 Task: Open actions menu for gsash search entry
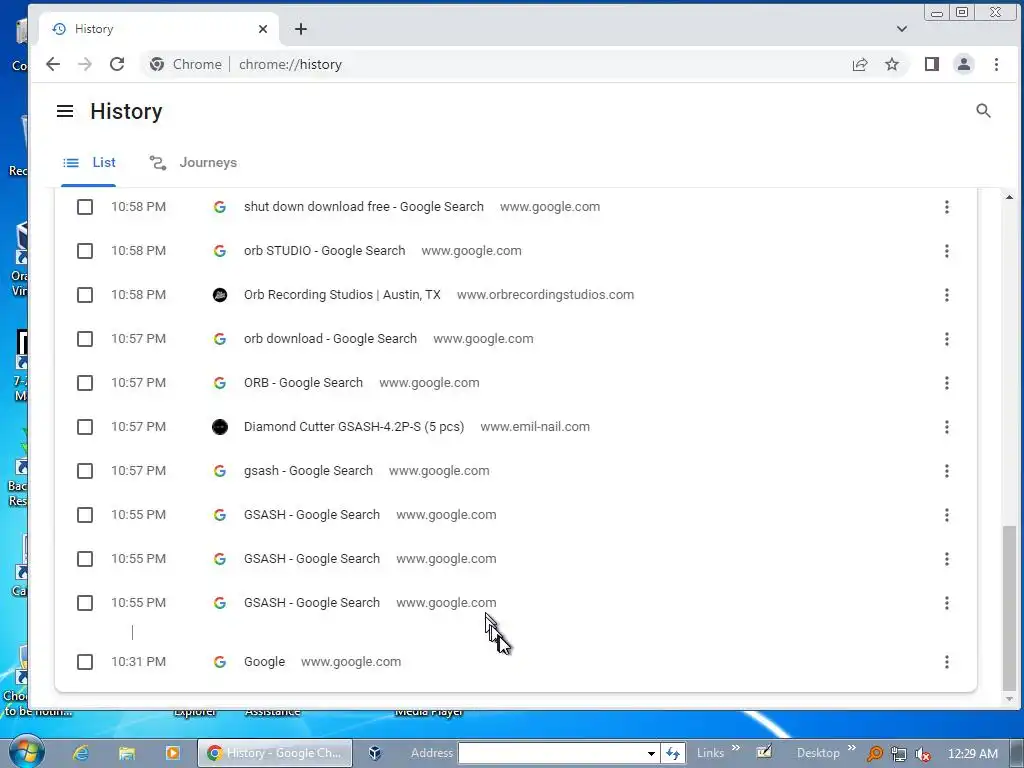tap(946, 471)
